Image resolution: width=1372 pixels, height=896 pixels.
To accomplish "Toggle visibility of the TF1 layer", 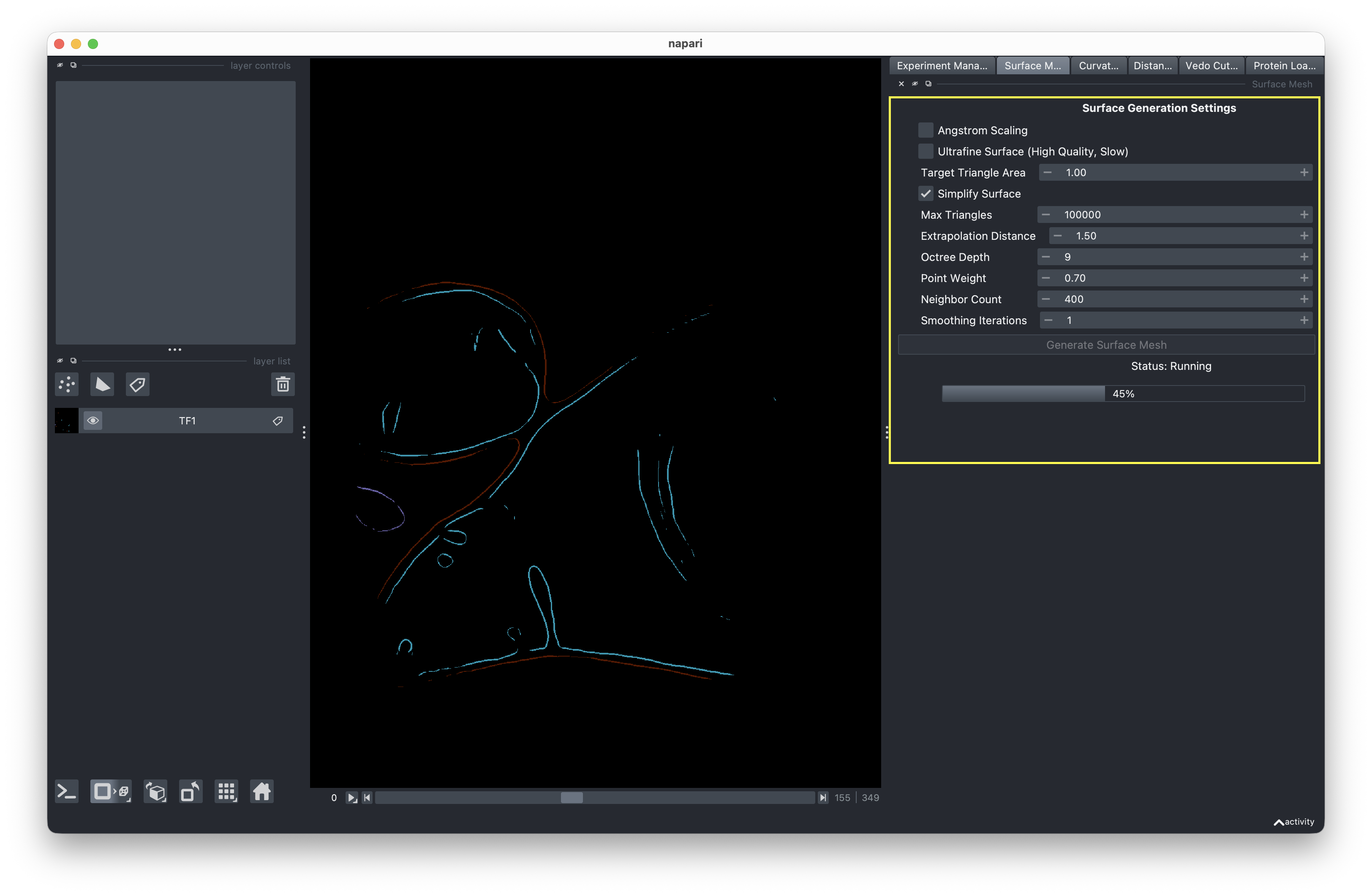I will tap(93, 421).
